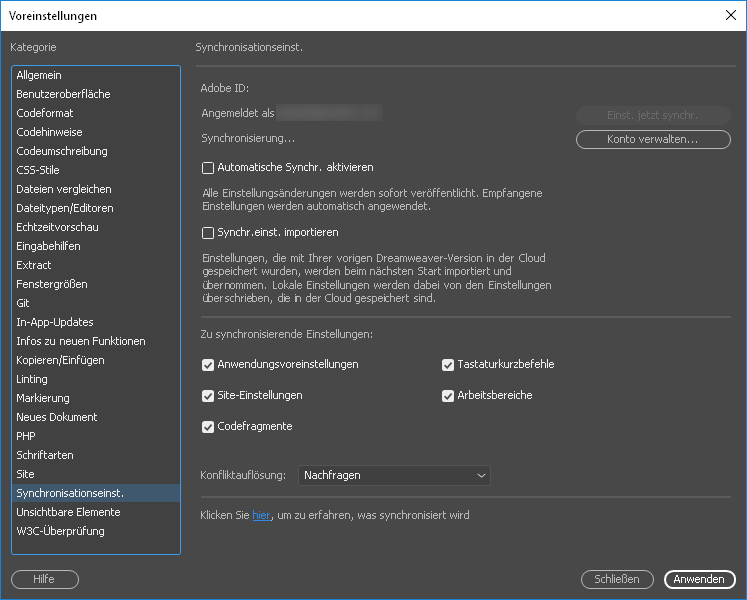Select Markierung category
Image resolution: width=747 pixels, height=600 pixels.
(96, 398)
